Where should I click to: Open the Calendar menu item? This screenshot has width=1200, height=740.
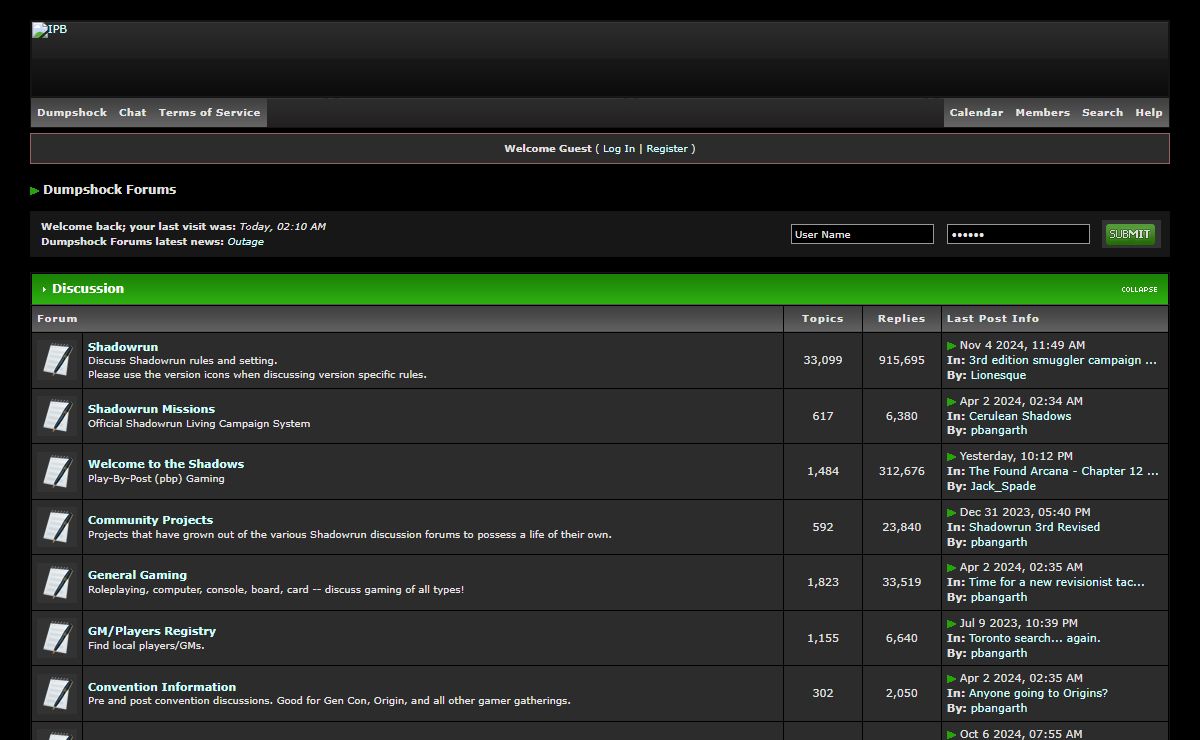(x=975, y=113)
